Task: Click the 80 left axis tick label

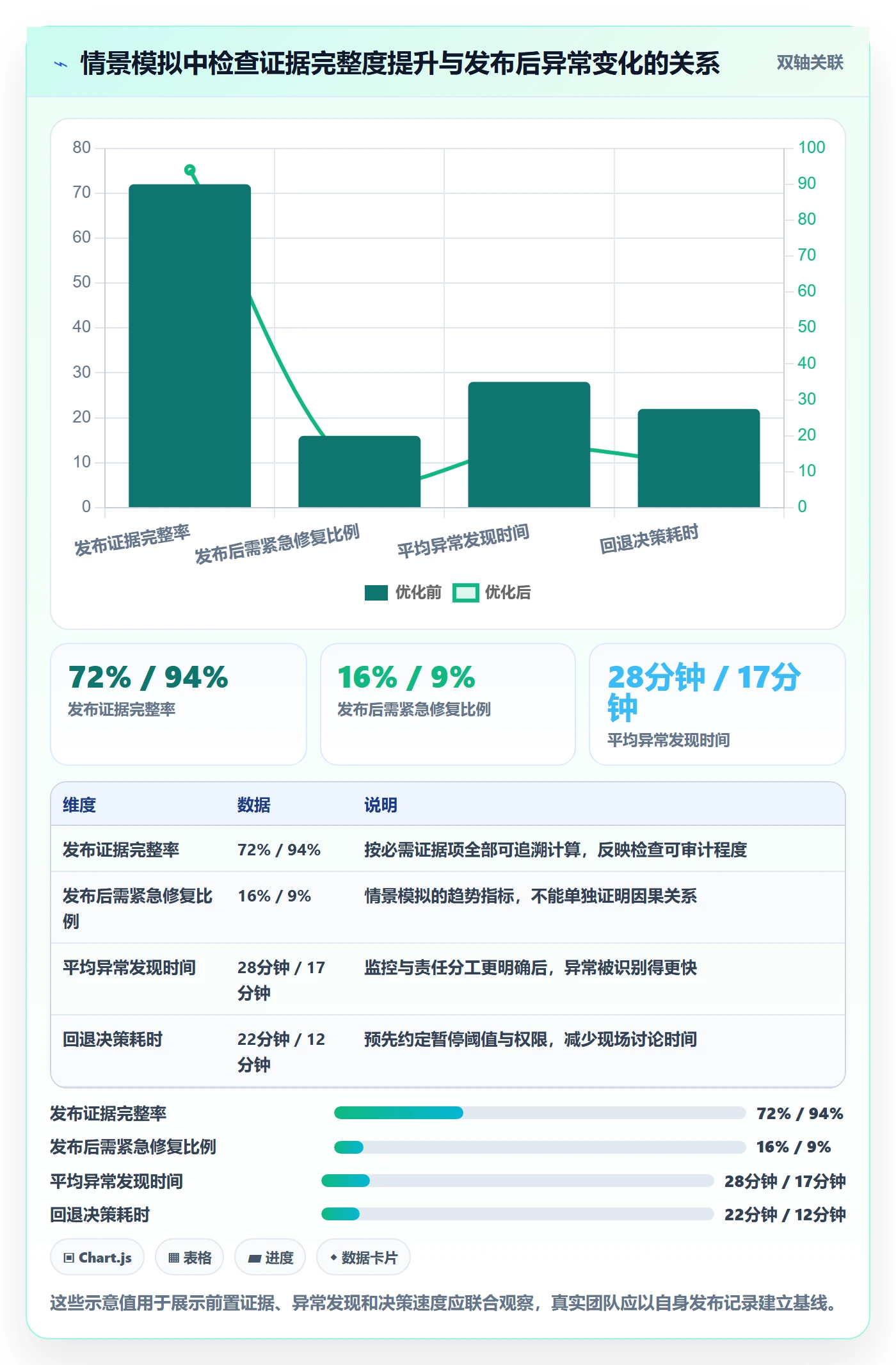Action: tap(81, 147)
